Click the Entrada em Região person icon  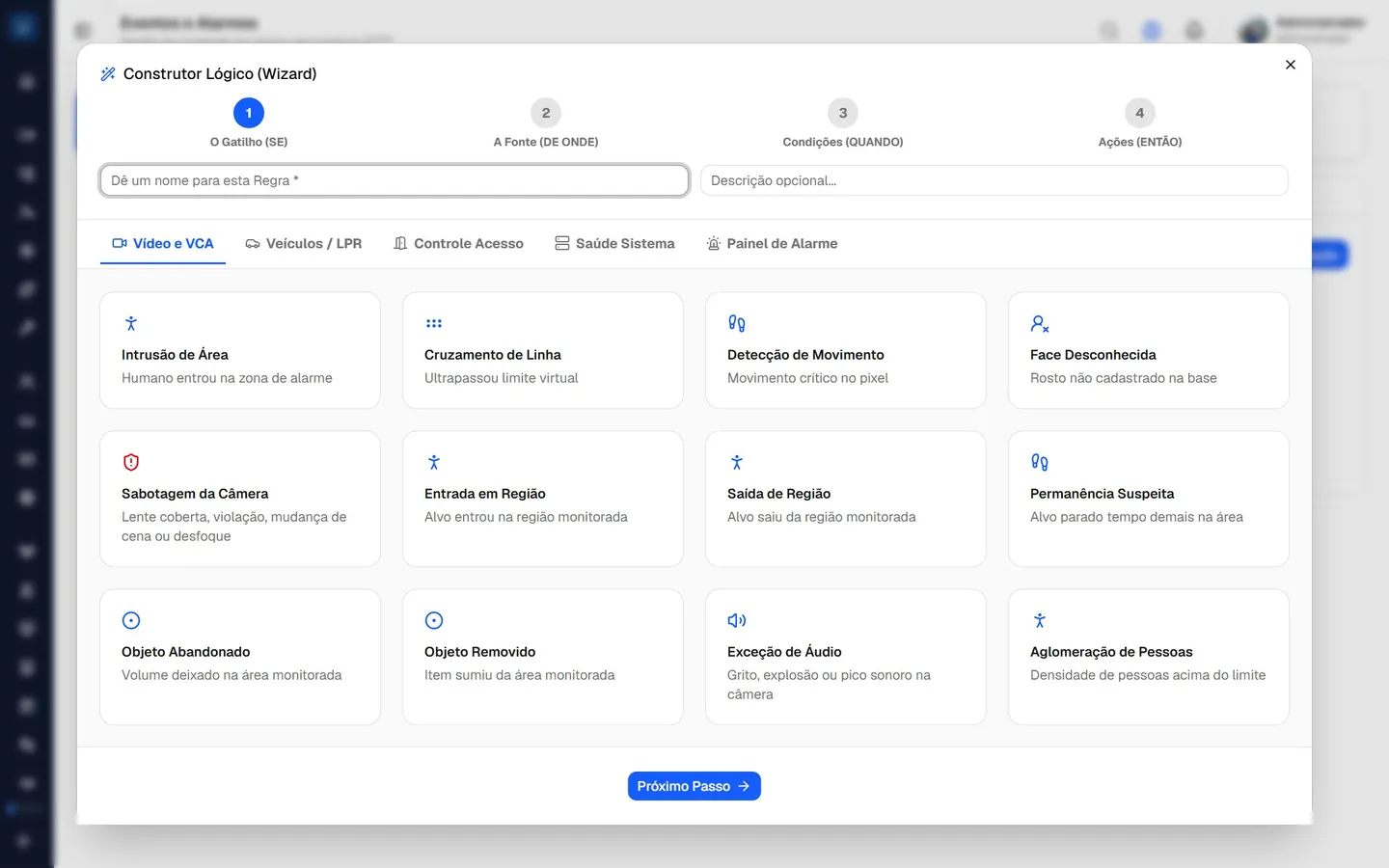pyautogui.click(x=434, y=463)
